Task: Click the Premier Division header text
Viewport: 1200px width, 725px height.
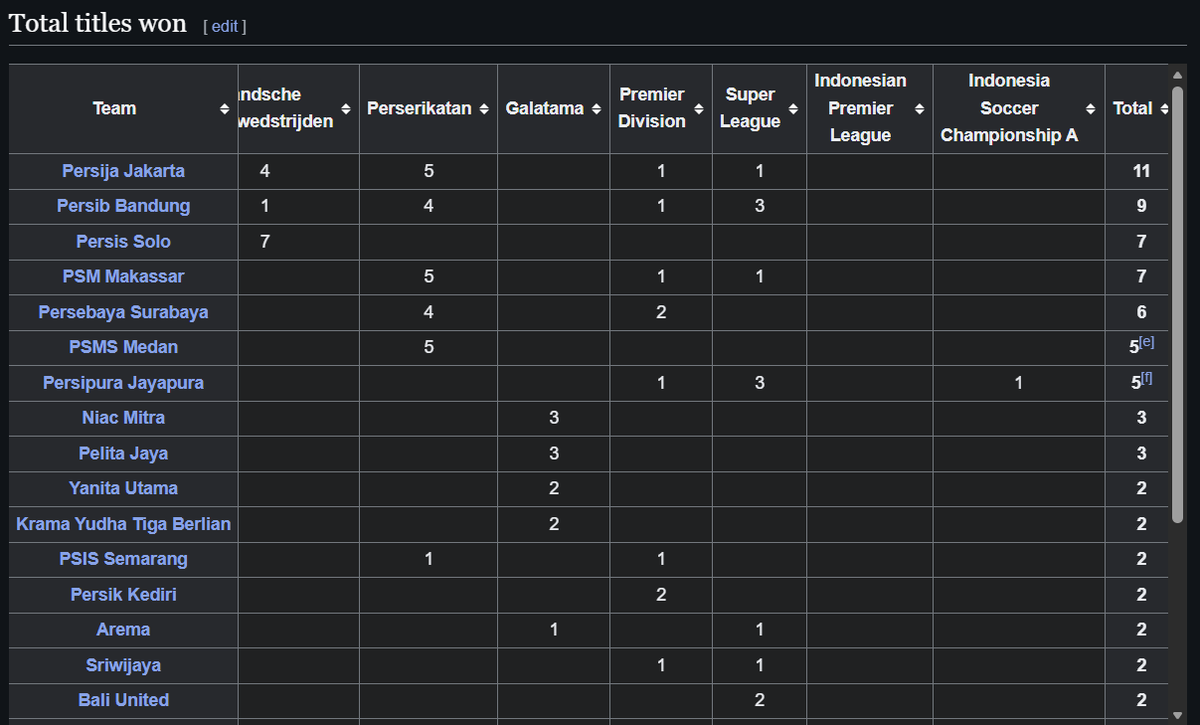Action: point(652,108)
